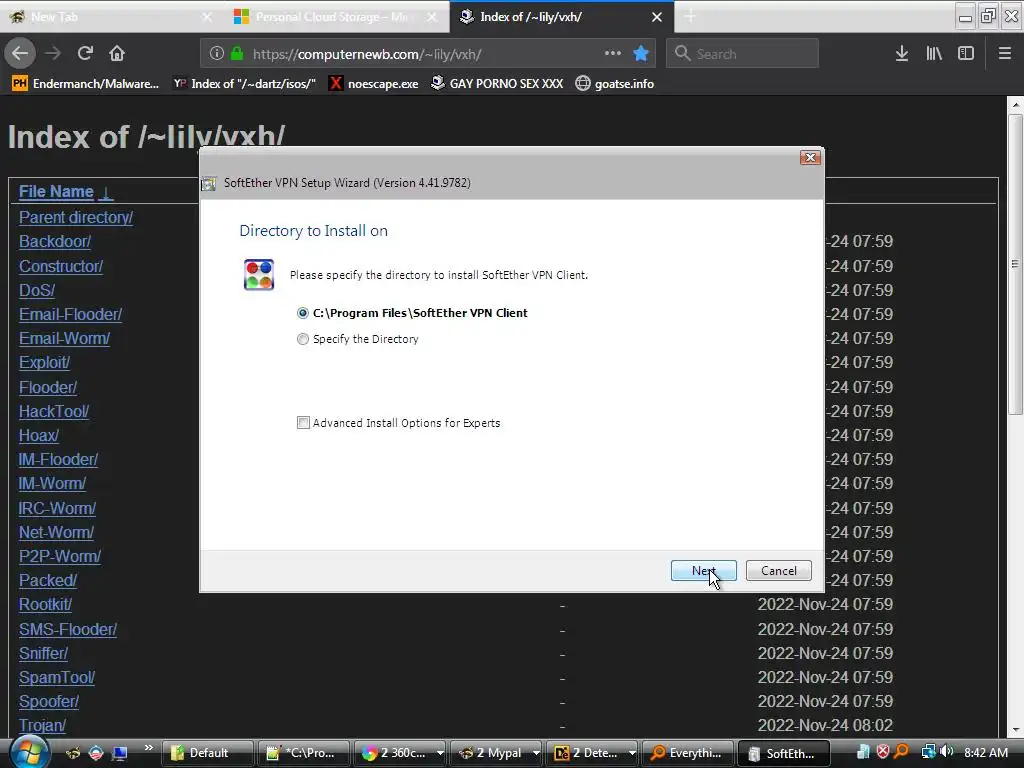Viewport: 1024px width, 768px height.
Task: Click the browser Search field
Action: (743, 54)
